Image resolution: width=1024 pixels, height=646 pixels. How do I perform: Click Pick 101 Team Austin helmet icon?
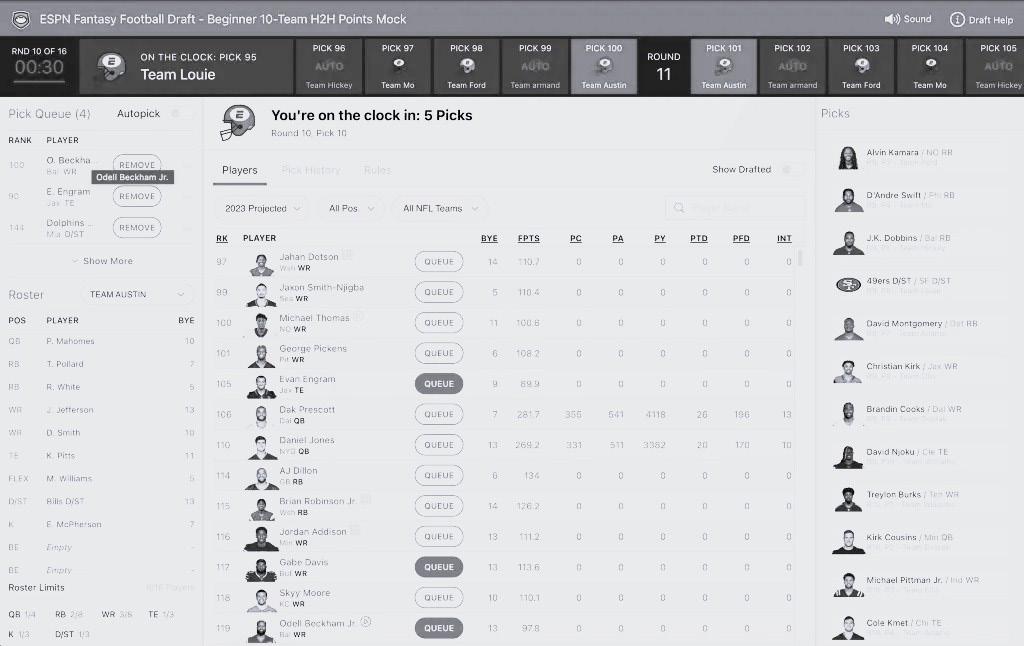[724, 65]
